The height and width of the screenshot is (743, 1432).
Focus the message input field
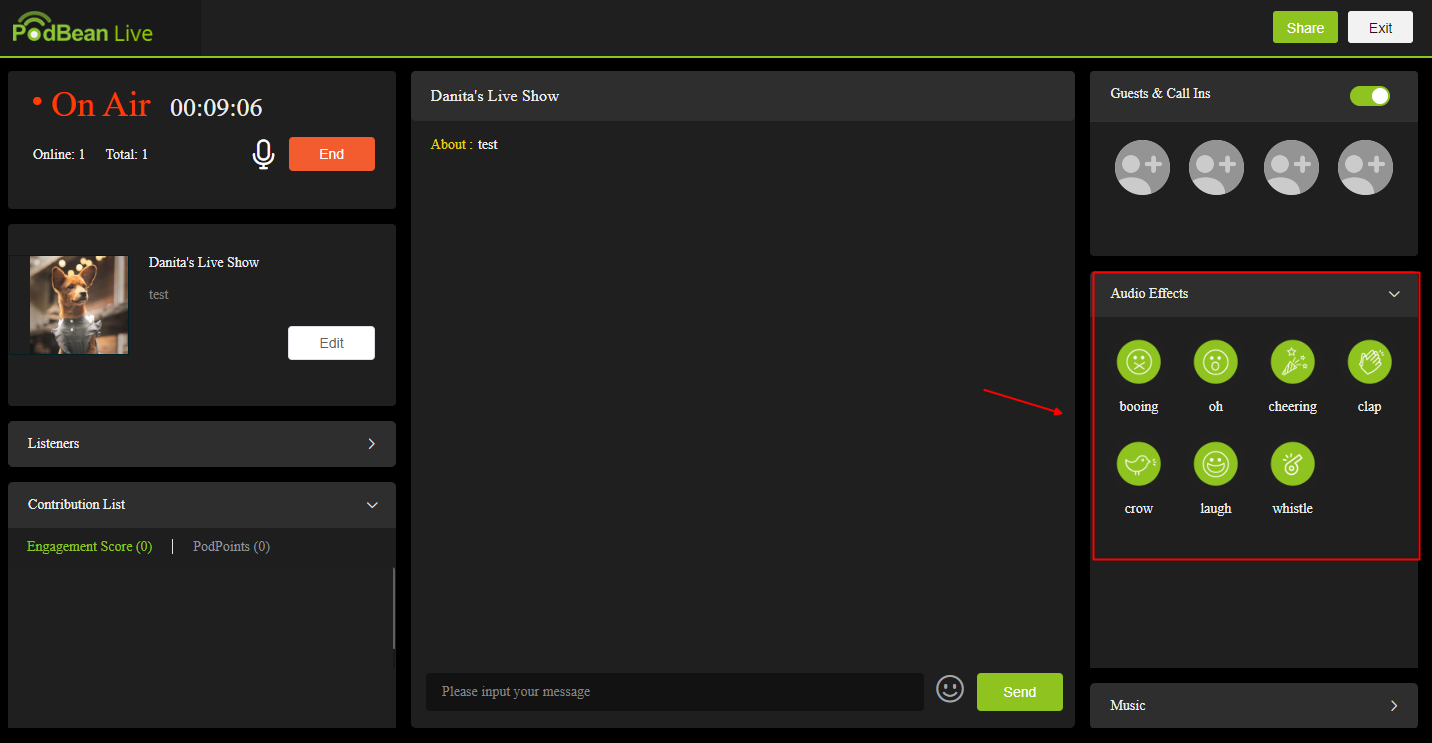pyautogui.click(x=675, y=692)
